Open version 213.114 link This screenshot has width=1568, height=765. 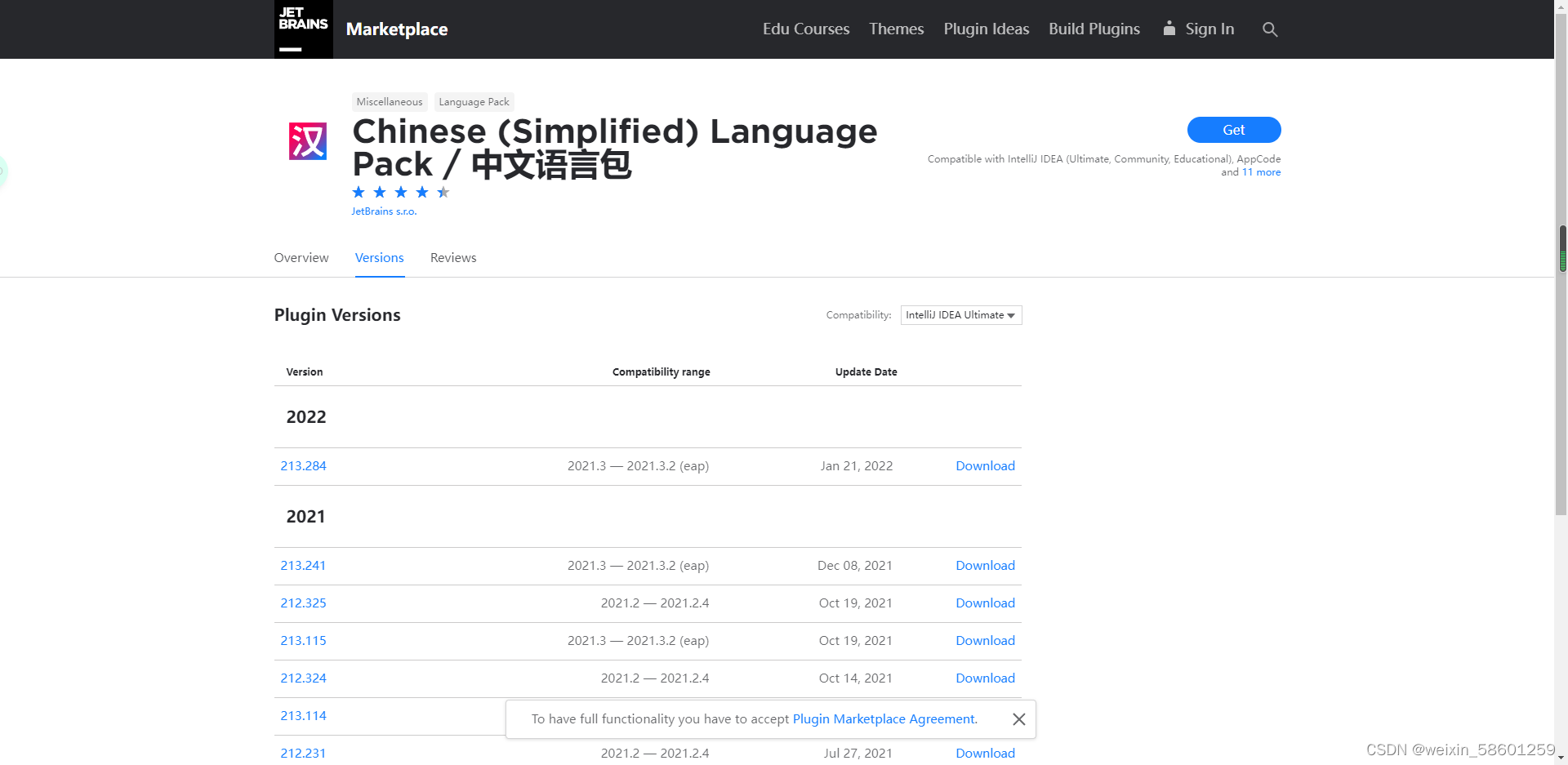click(x=304, y=716)
